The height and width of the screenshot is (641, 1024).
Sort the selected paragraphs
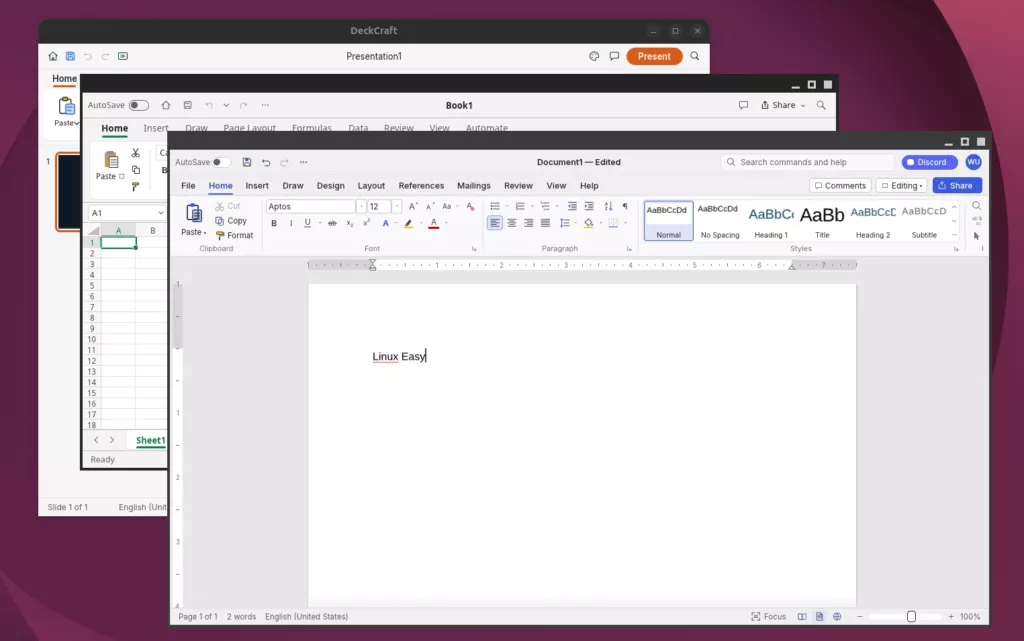pos(609,206)
